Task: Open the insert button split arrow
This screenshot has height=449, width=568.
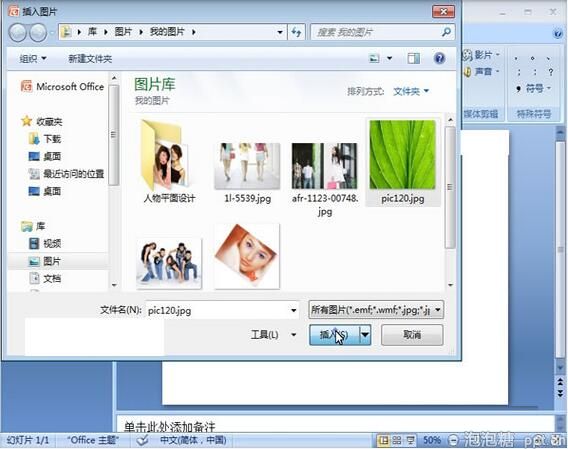Action: click(x=365, y=334)
